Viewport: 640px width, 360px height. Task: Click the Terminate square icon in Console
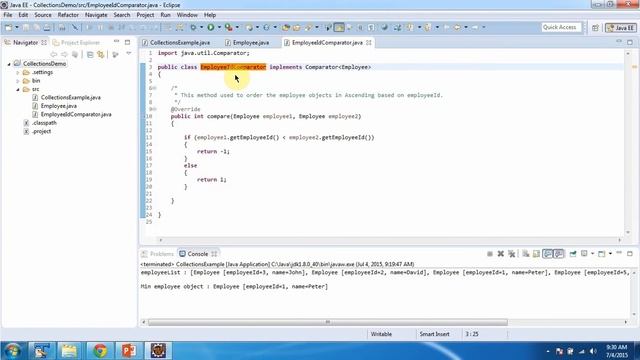(x=490, y=254)
